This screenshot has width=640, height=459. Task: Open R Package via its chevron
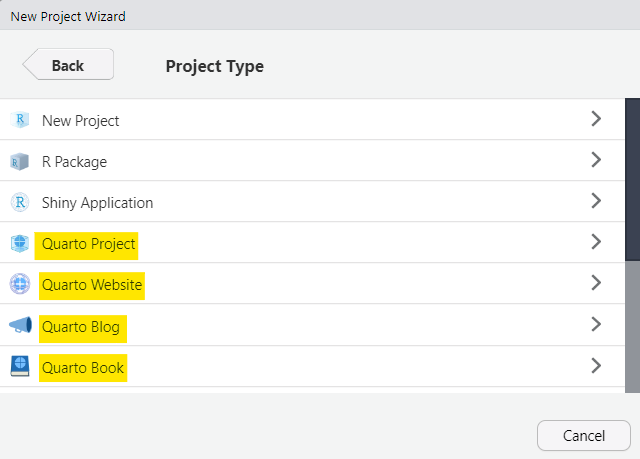click(x=596, y=160)
